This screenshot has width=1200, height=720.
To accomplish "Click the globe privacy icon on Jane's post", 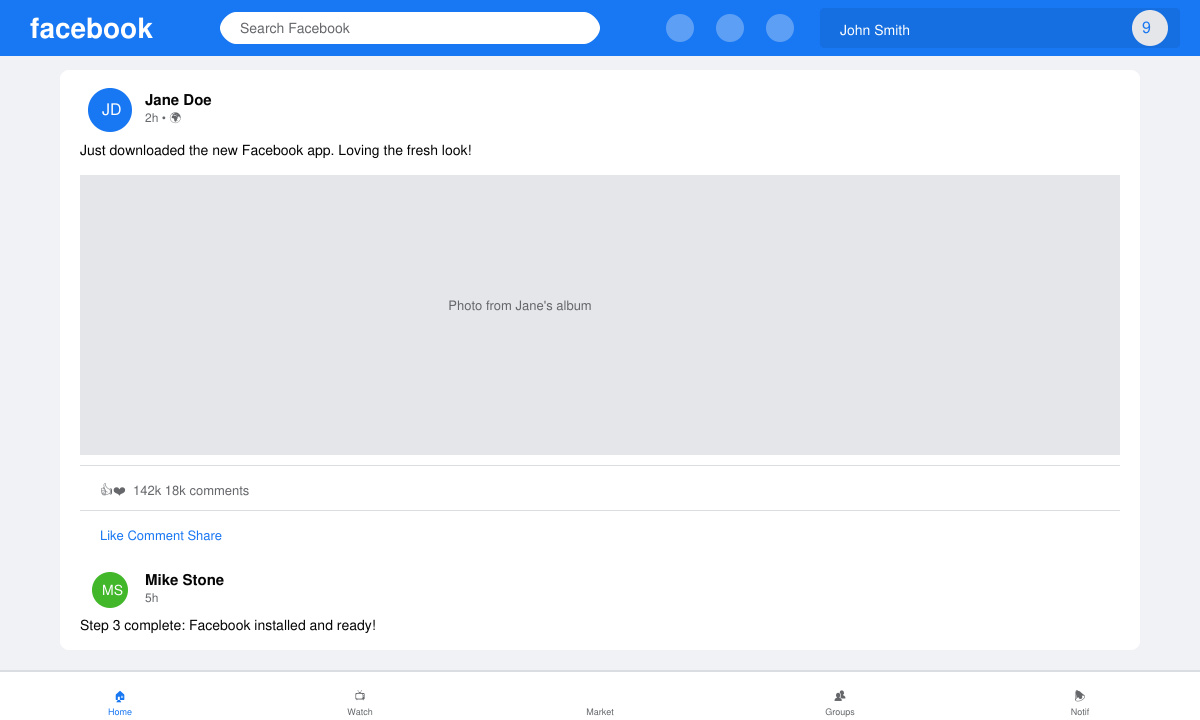I will pyautogui.click(x=176, y=118).
